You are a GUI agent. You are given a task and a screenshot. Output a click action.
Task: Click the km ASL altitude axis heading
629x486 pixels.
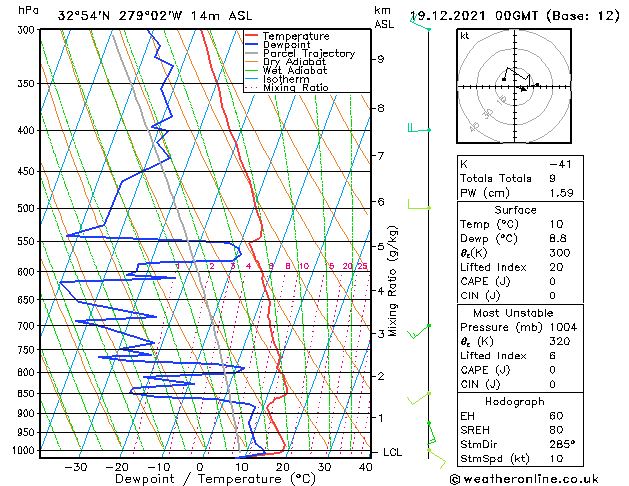(x=384, y=17)
